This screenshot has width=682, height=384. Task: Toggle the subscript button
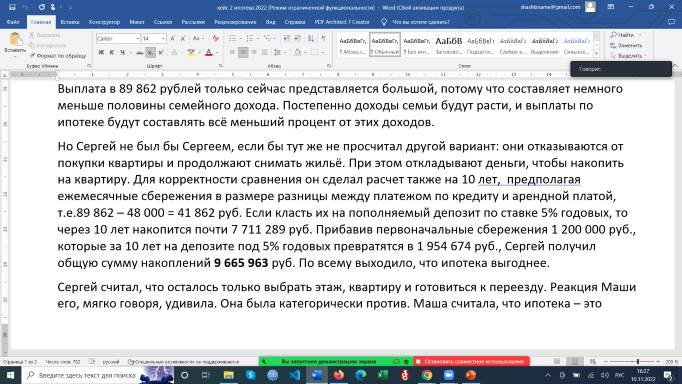point(150,53)
